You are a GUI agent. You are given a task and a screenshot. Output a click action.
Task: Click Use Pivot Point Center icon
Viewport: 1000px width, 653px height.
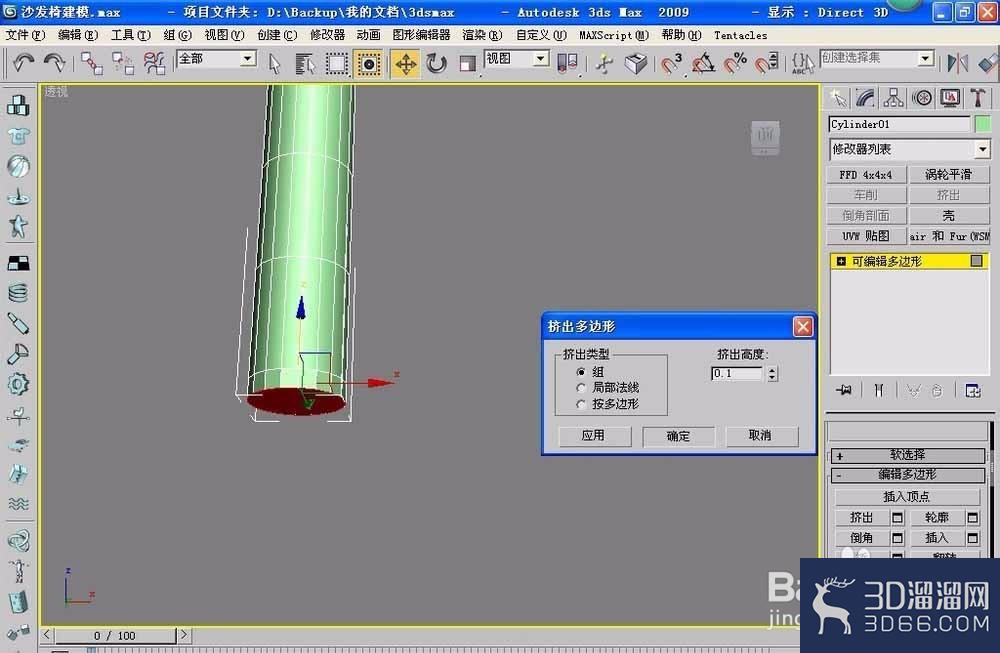point(568,64)
